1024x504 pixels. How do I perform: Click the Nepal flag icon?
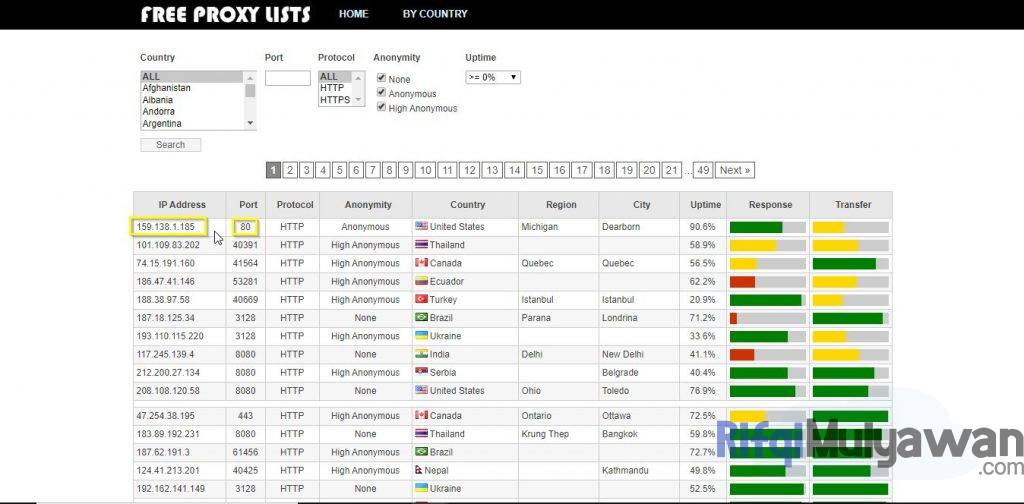click(419, 471)
